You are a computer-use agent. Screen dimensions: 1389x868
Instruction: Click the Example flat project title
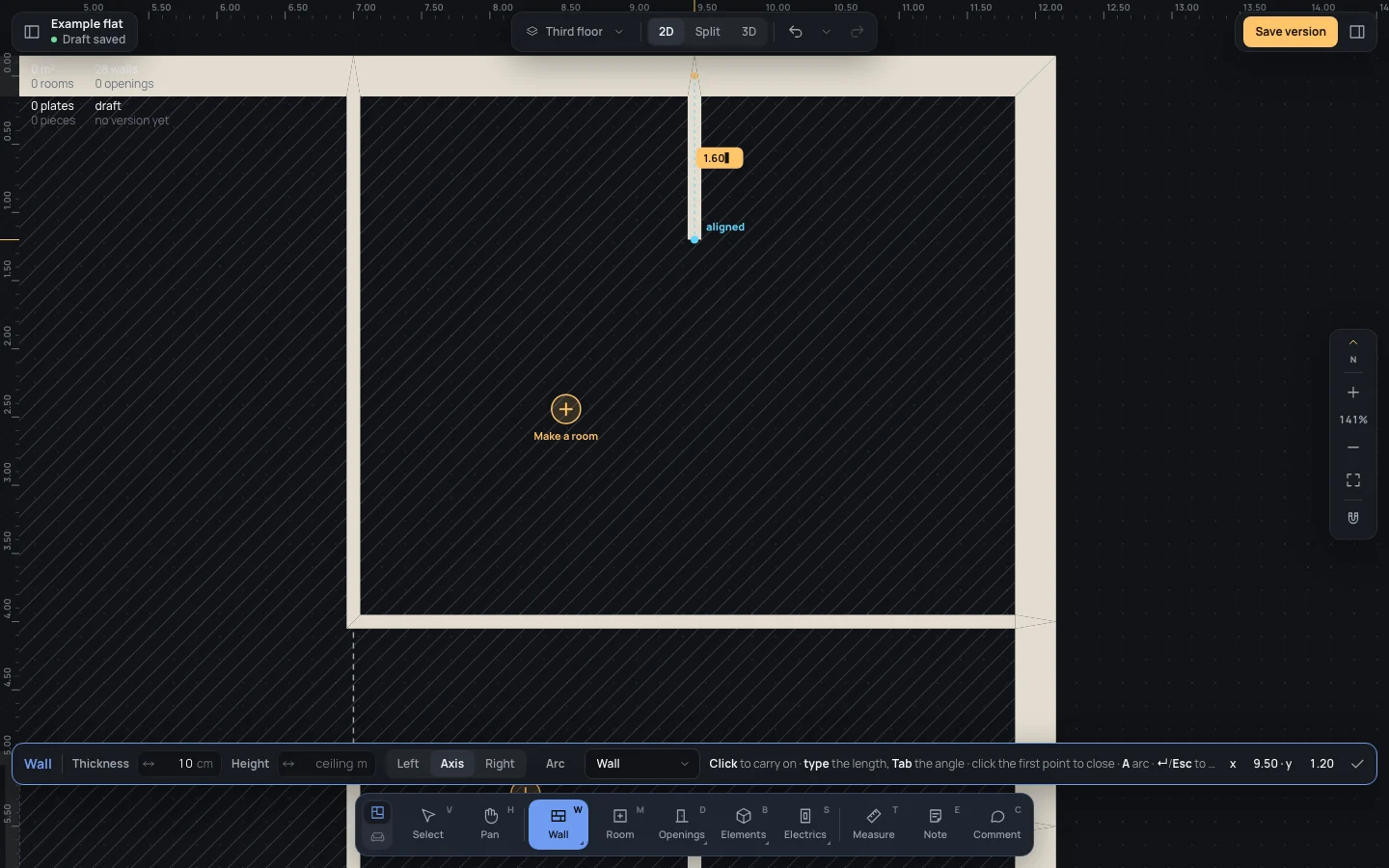pos(87,24)
